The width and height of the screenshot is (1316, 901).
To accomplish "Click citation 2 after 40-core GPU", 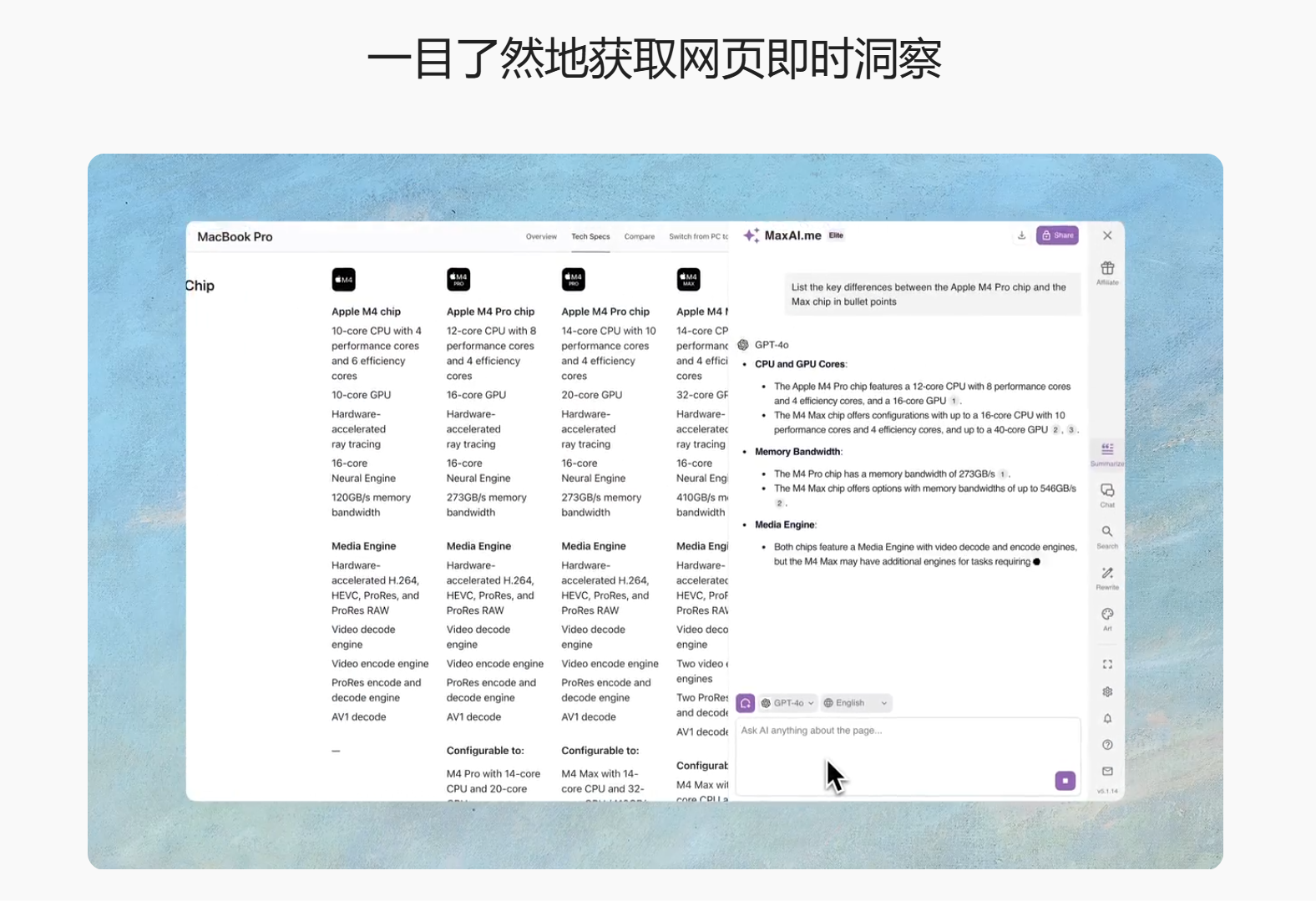I will (1055, 430).
